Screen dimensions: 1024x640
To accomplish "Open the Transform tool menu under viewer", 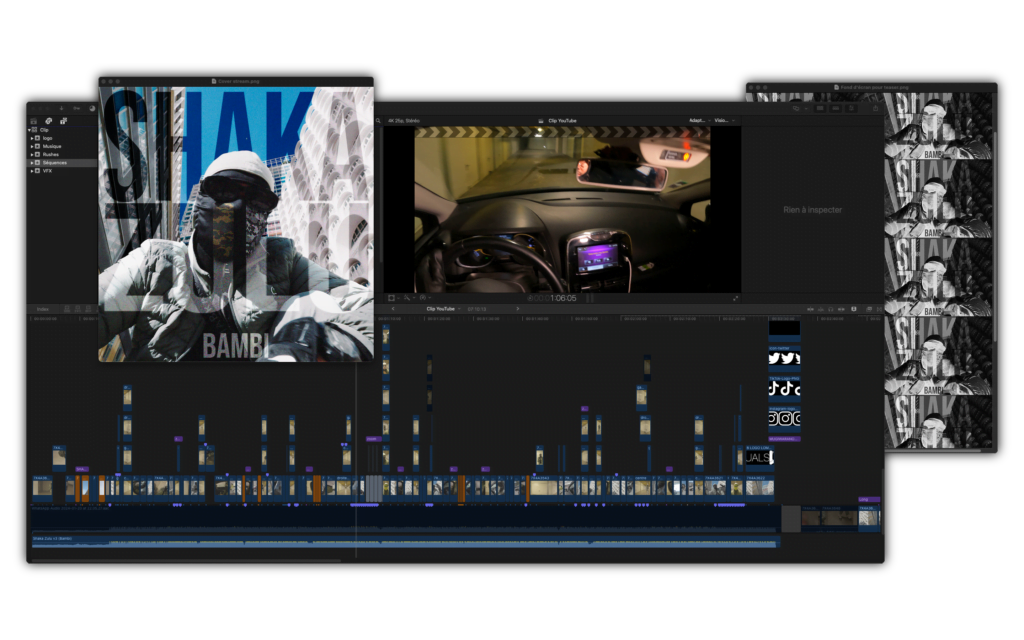I will pos(392,298).
